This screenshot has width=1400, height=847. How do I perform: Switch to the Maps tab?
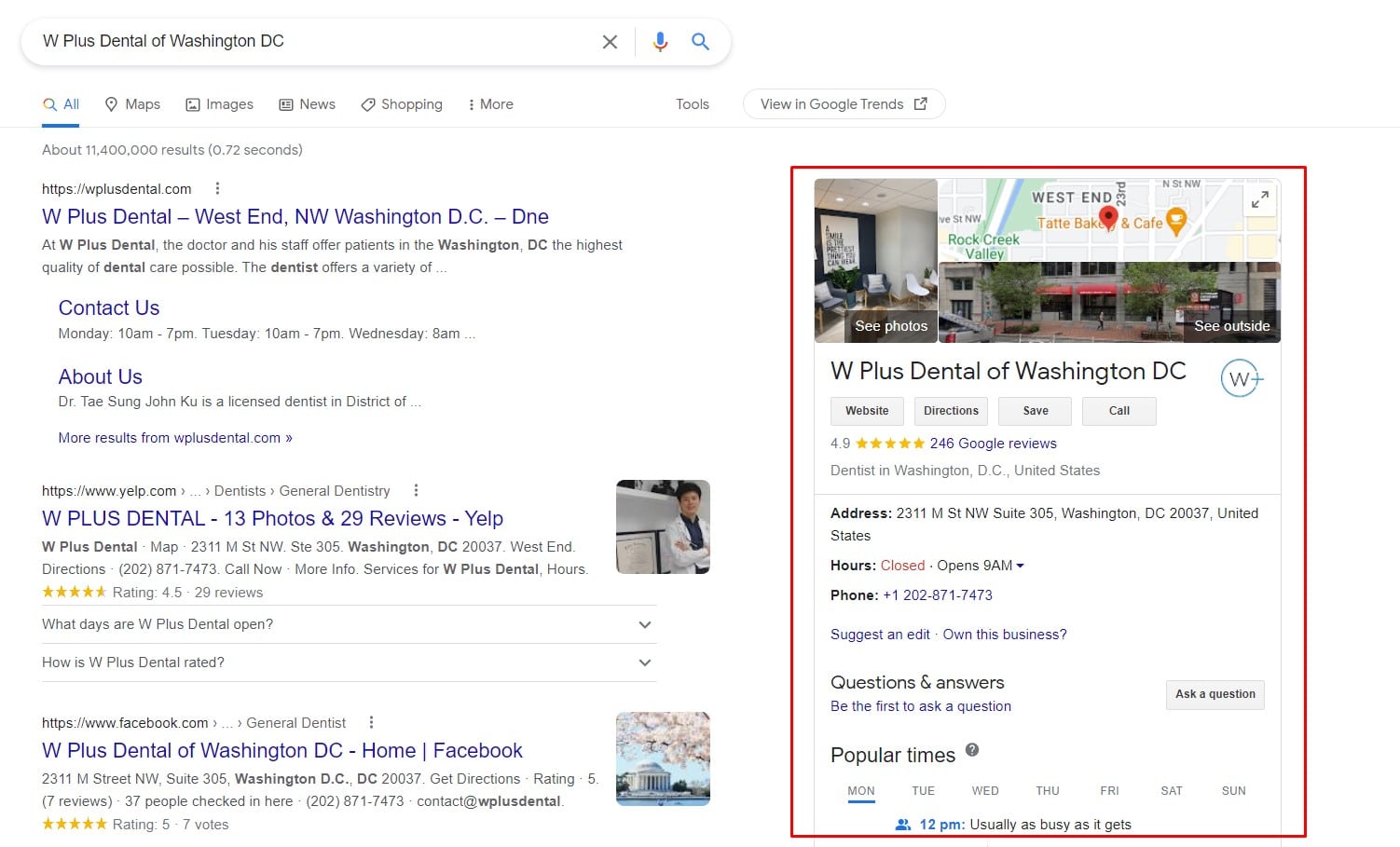132,104
